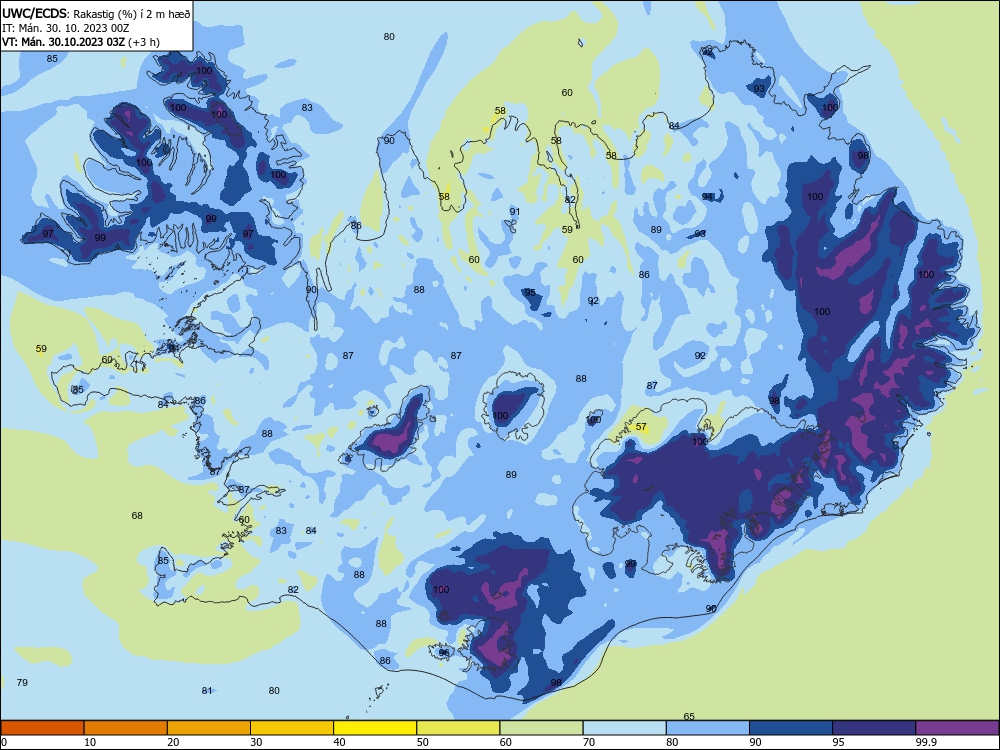1000x750 pixels.
Task: Select the 'IT: Mán. 30. 10. 2023 00Z' line
Action: [x=66, y=28]
